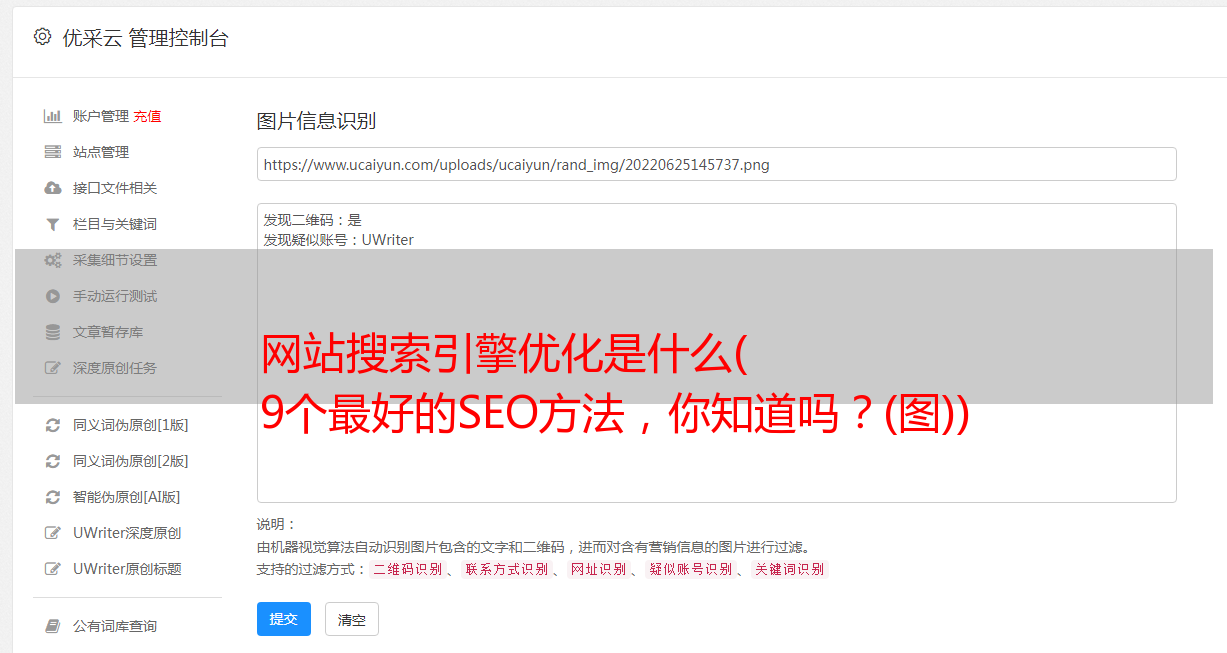1227x653 pixels.
Task: Click the 优采云 管理控制台 title
Action: [145, 38]
